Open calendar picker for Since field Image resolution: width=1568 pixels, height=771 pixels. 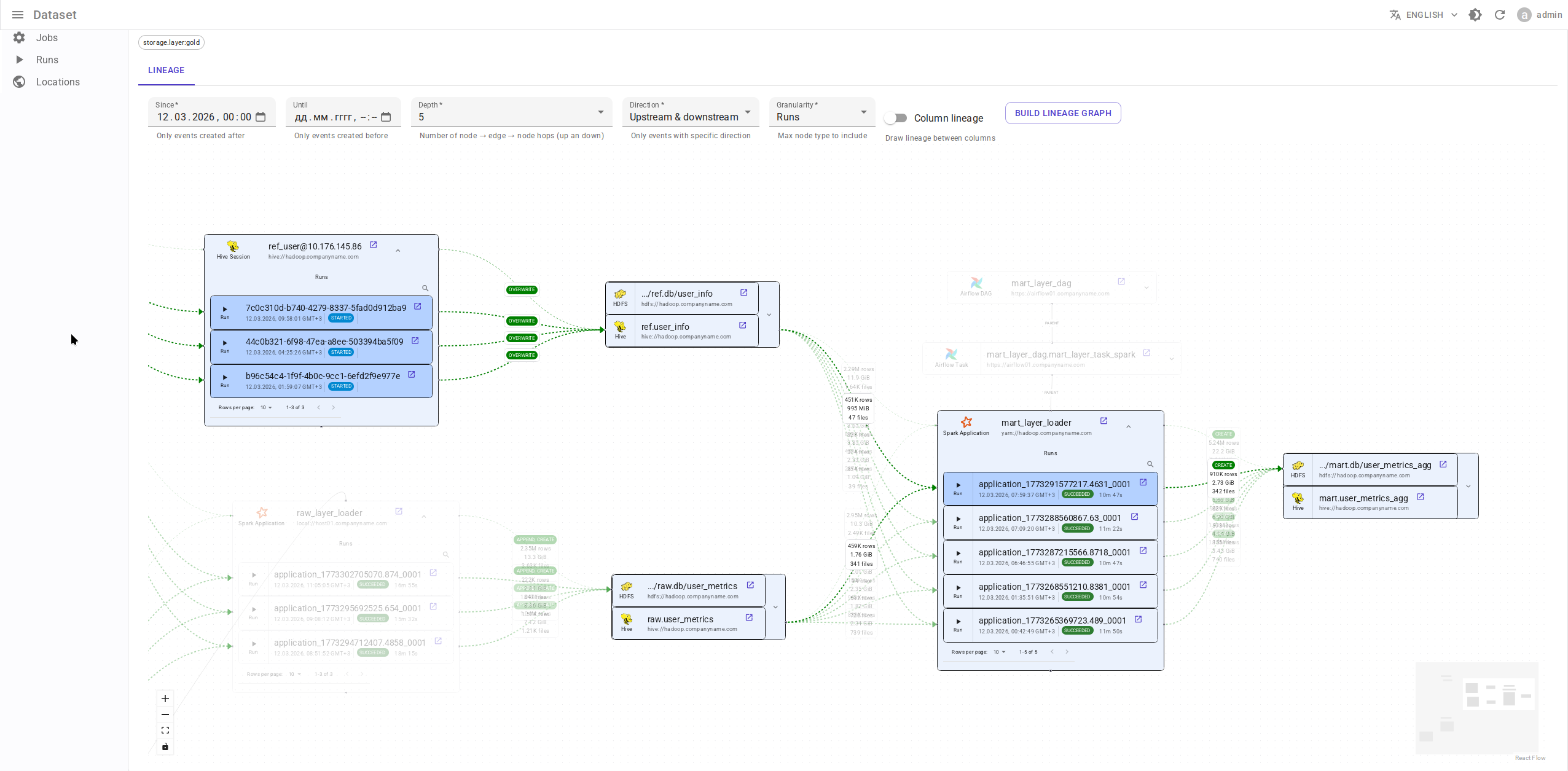261,117
